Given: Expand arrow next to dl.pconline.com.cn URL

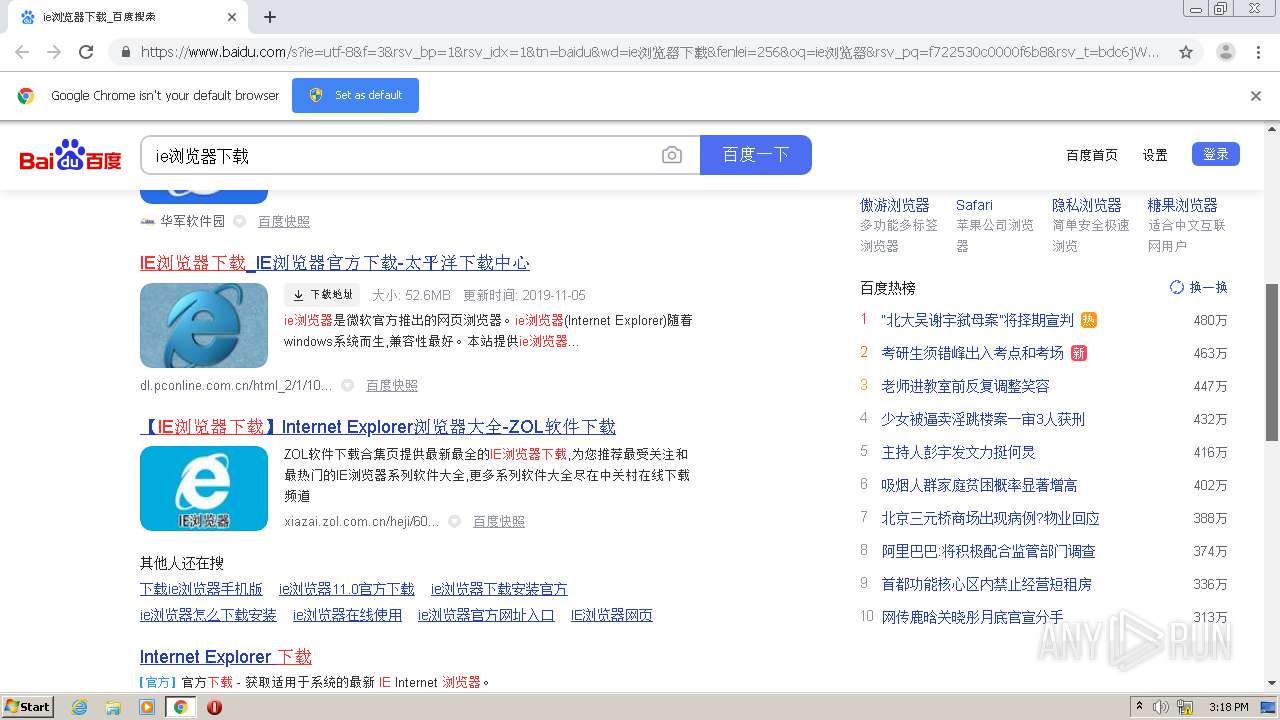Looking at the screenshot, I should [x=347, y=385].
